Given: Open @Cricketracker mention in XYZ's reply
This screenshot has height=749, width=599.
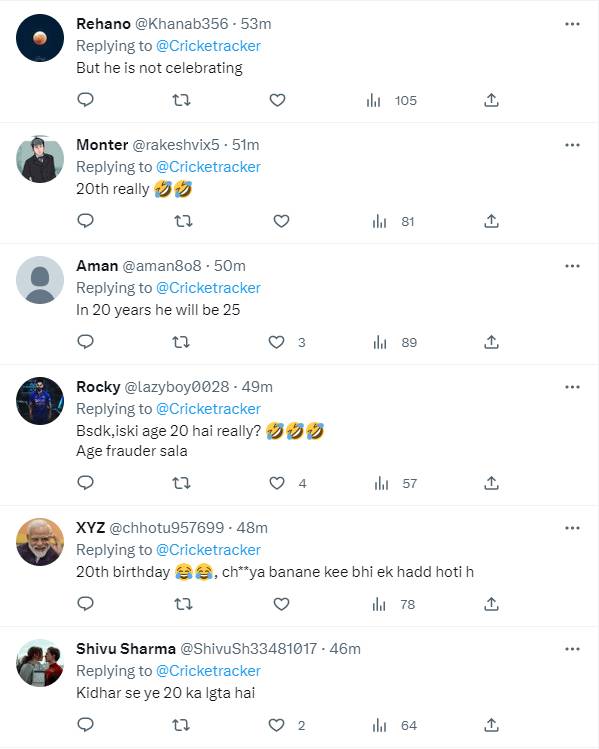Looking at the screenshot, I should pos(208,550).
